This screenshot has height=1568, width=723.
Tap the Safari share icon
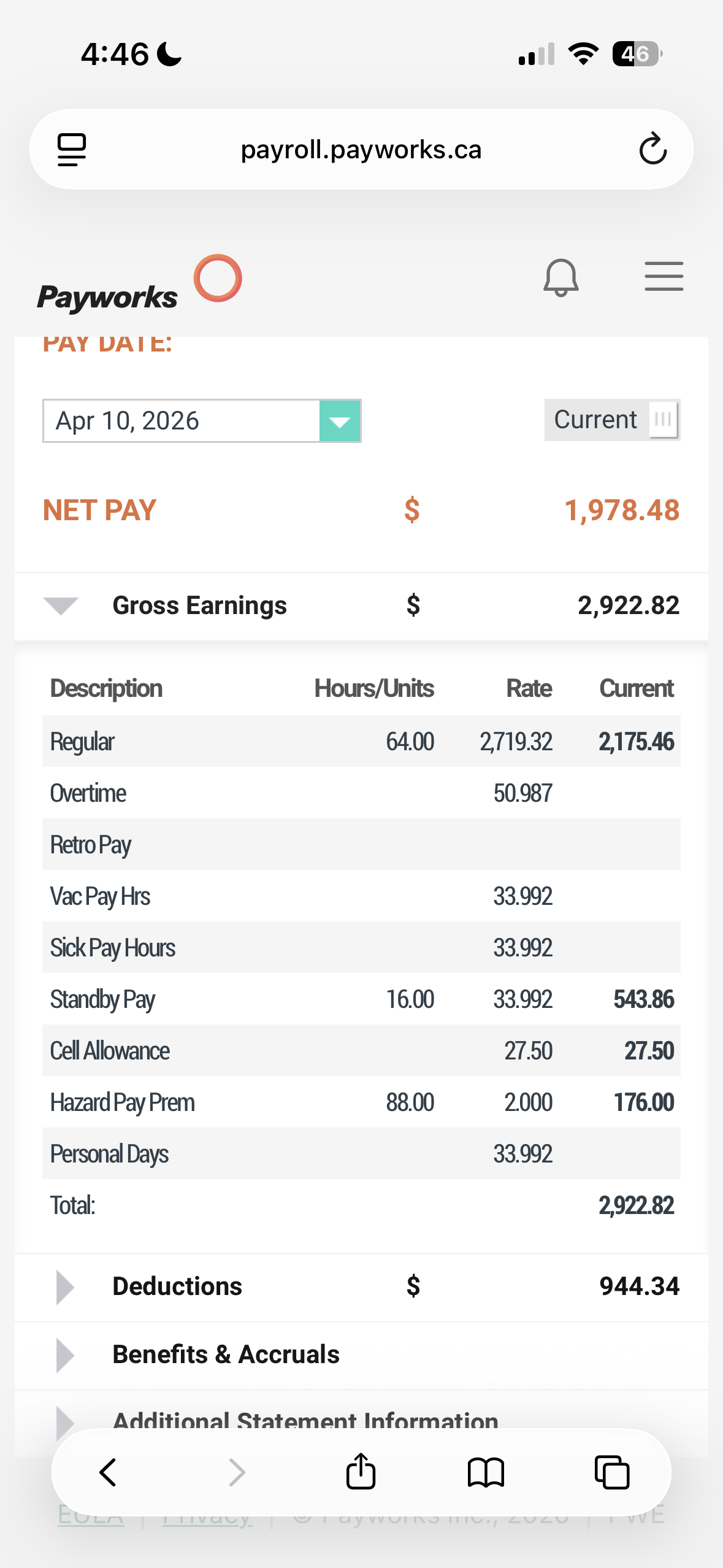(361, 1472)
